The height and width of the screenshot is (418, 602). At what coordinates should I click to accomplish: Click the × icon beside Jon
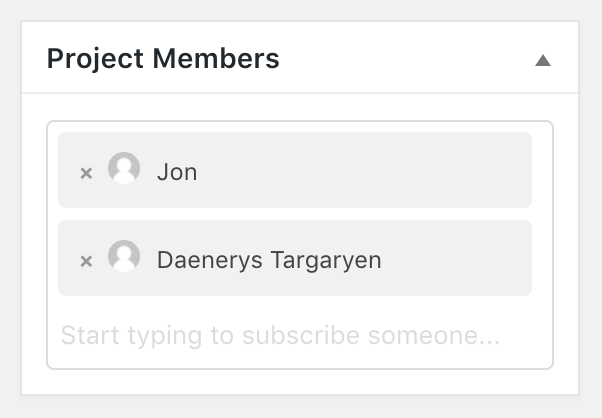click(86, 172)
